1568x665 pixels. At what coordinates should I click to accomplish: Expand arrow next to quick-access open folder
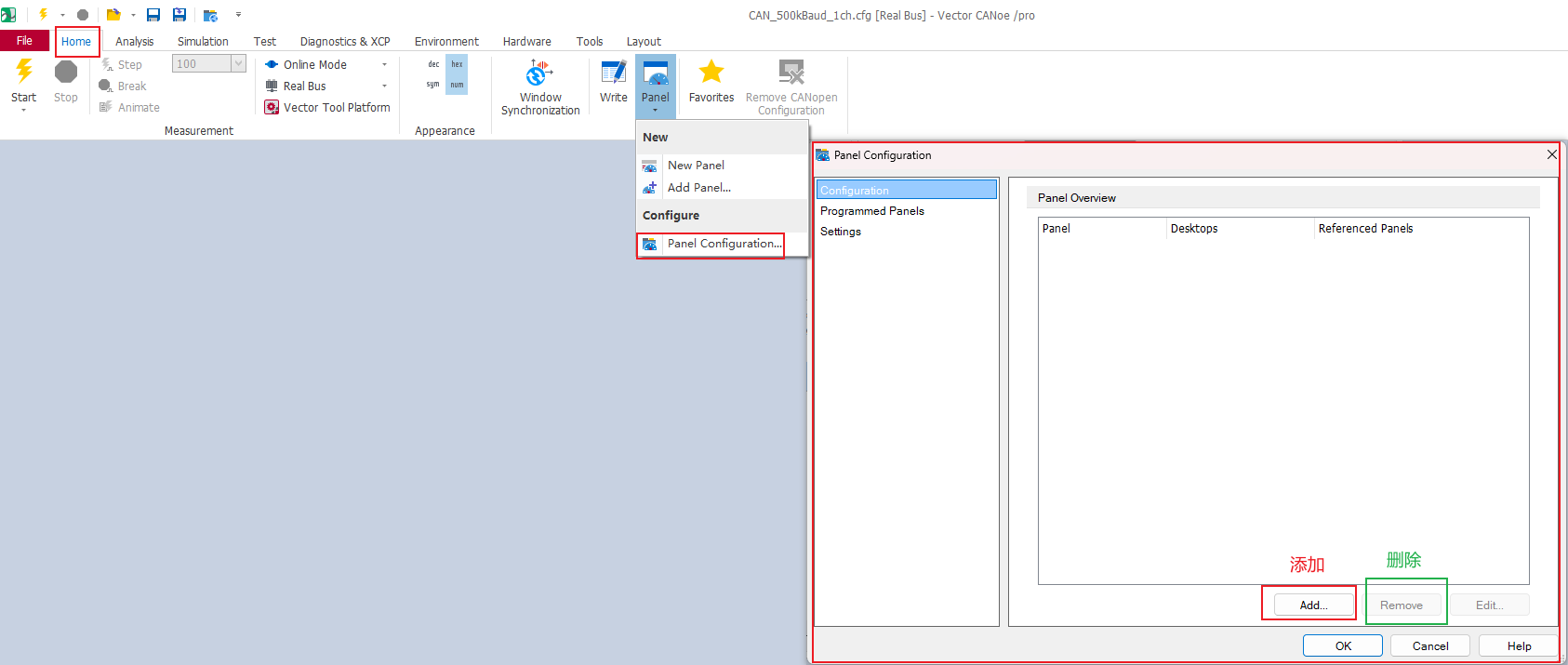point(133,15)
